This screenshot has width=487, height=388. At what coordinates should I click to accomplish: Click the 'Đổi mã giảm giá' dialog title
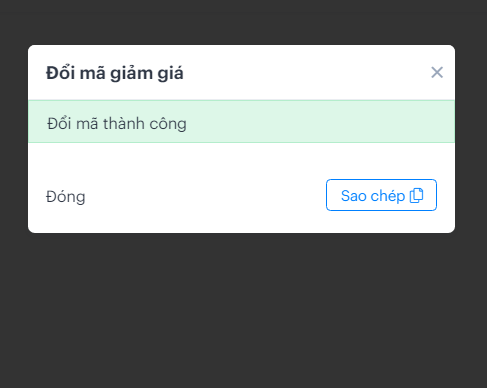(115, 73)
